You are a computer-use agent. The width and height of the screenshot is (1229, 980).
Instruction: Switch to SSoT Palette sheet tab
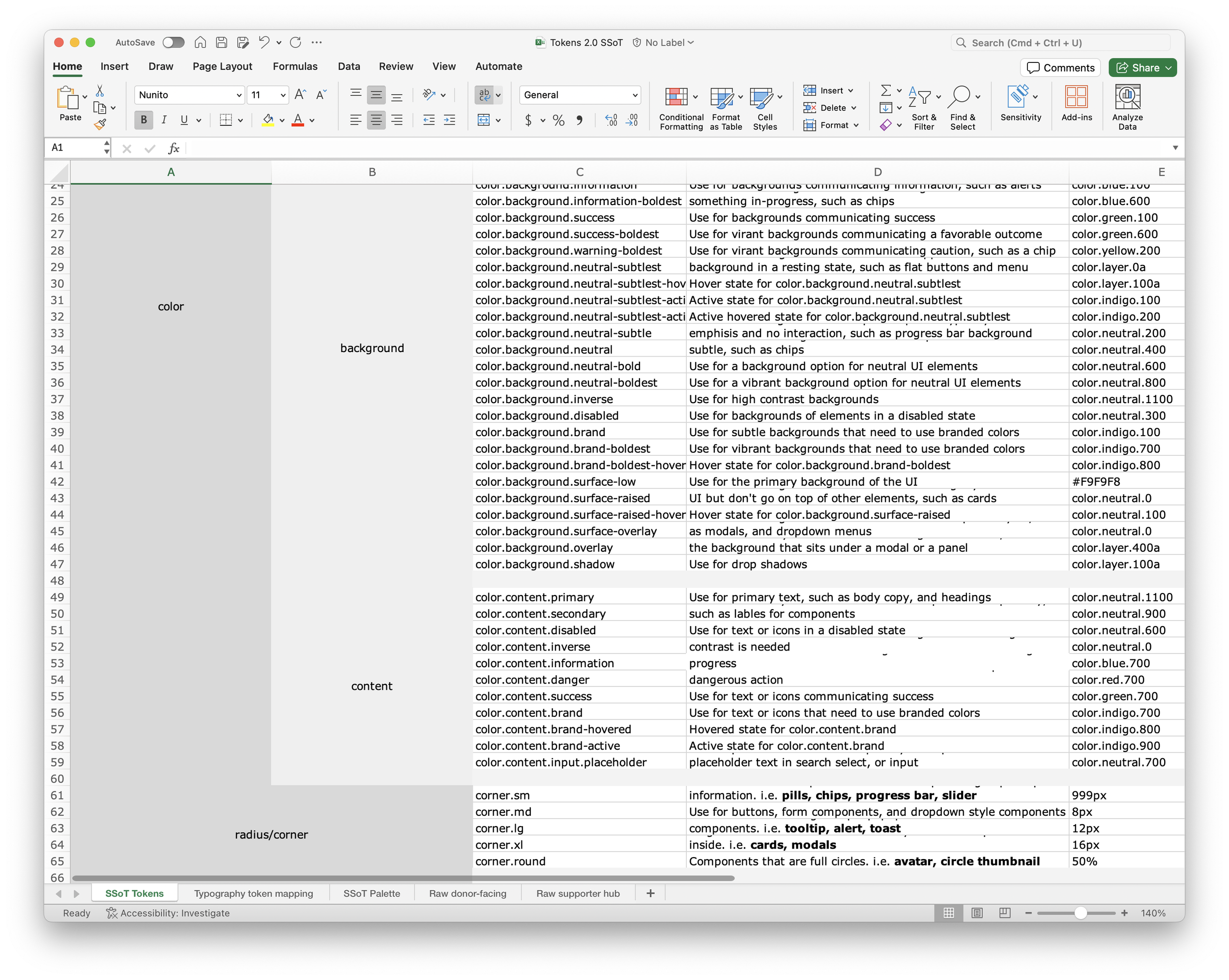tap(371, 893)
